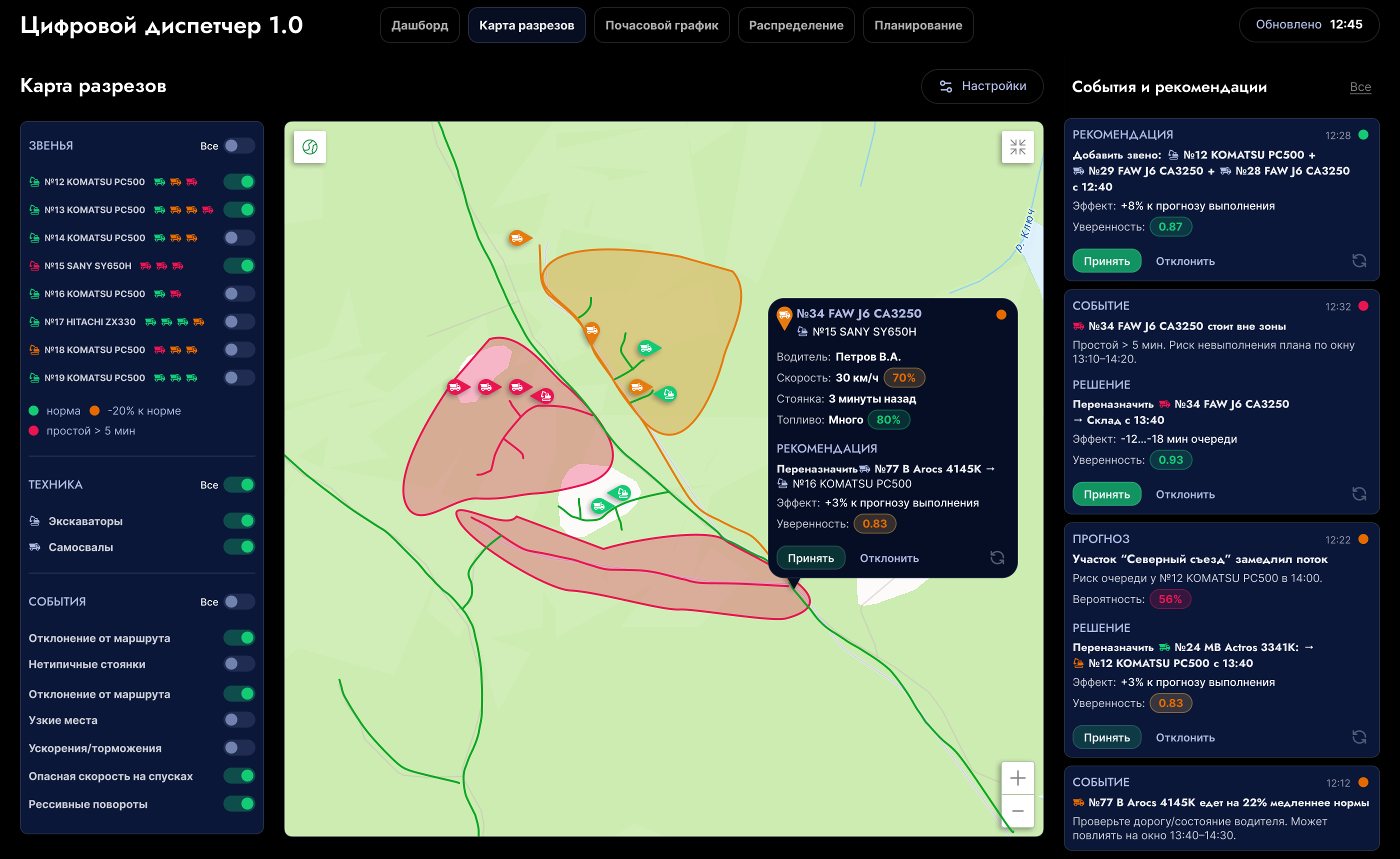
Task: Turn off the Самосвалы toggle
Action: click(239, 546)
